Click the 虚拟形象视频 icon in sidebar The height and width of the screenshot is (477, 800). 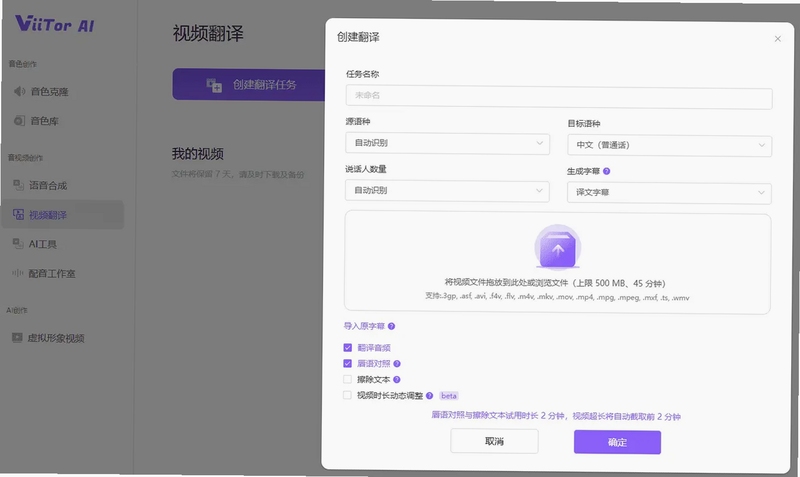(17, 338)
